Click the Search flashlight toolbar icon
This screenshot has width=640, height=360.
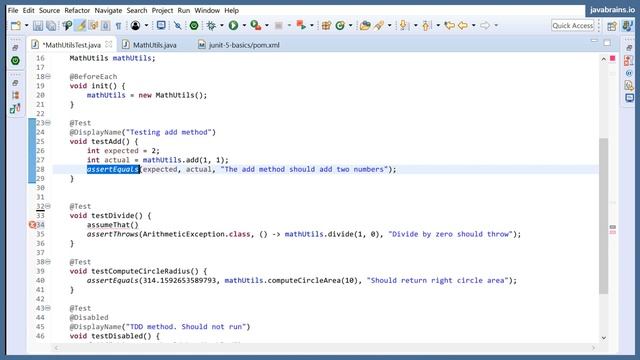379,26
